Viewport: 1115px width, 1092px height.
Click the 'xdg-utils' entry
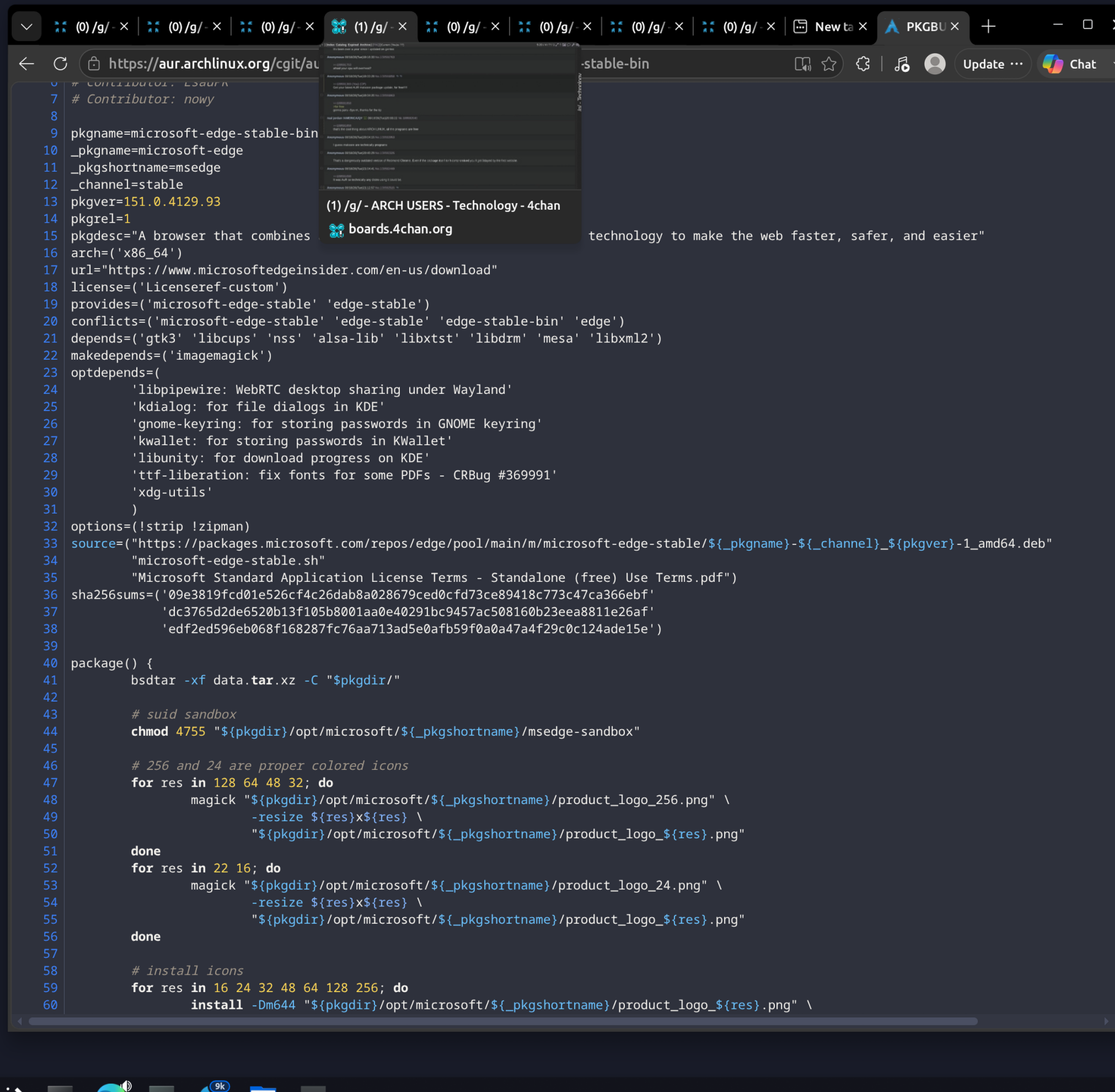(x=172, y=493)
